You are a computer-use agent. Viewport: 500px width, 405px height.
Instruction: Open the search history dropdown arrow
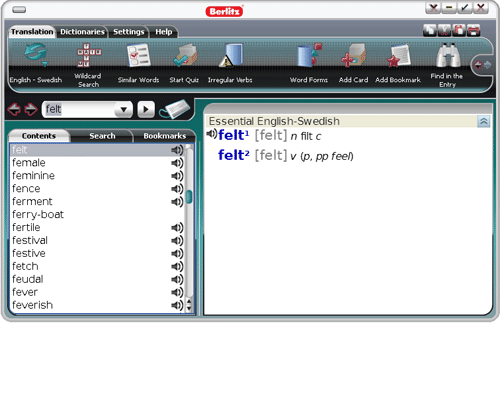pos(124,109)
